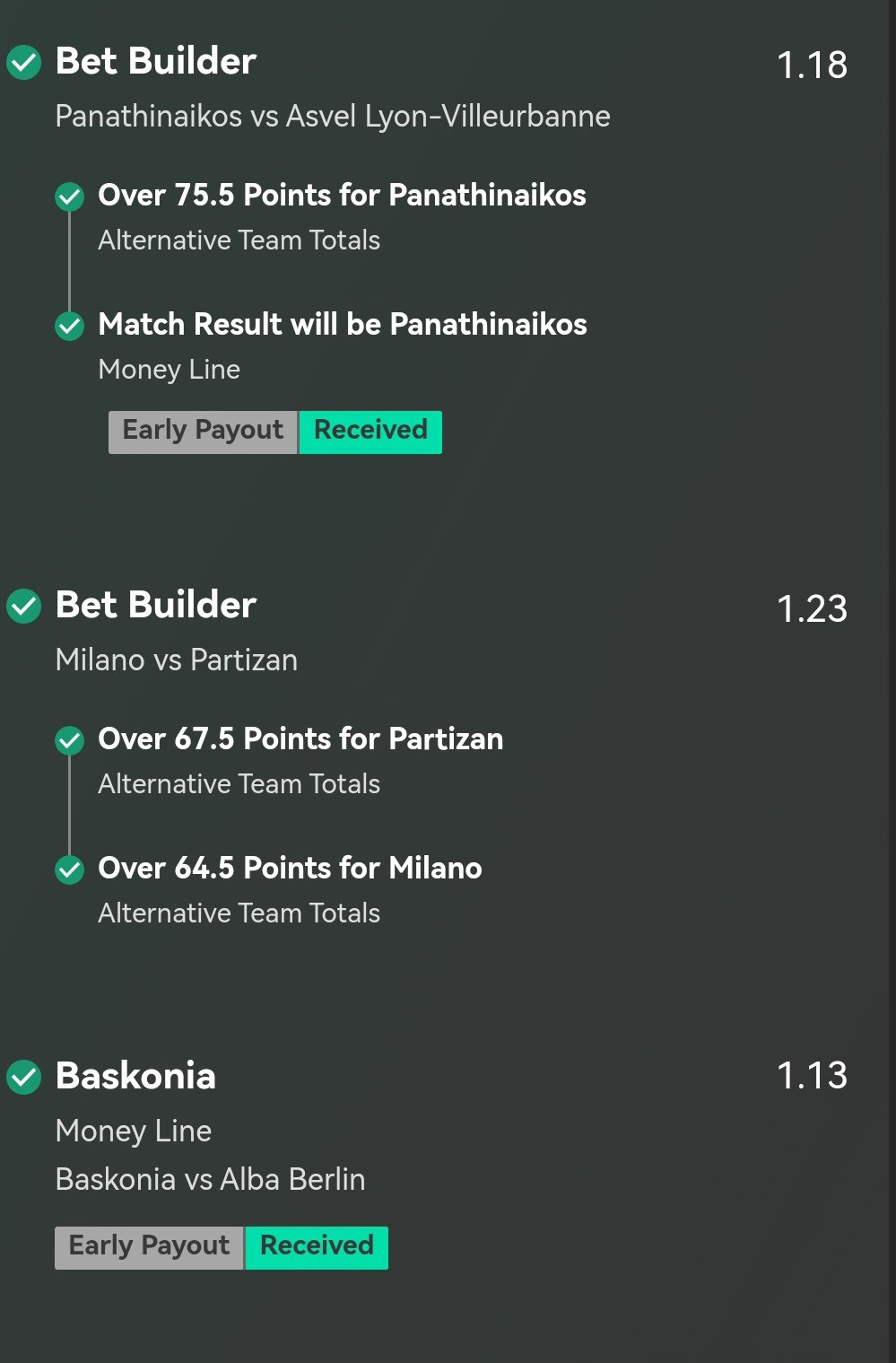Click the green checkmark beside Baskonia
Image resolution: width=896 pixels, height=1363 pixels.
24,1077
